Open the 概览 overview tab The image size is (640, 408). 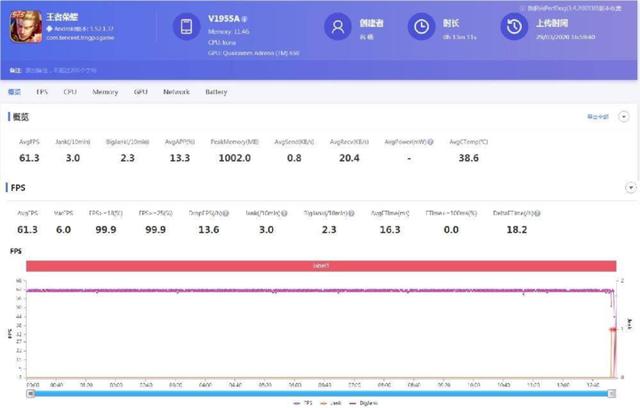[14, 92]
